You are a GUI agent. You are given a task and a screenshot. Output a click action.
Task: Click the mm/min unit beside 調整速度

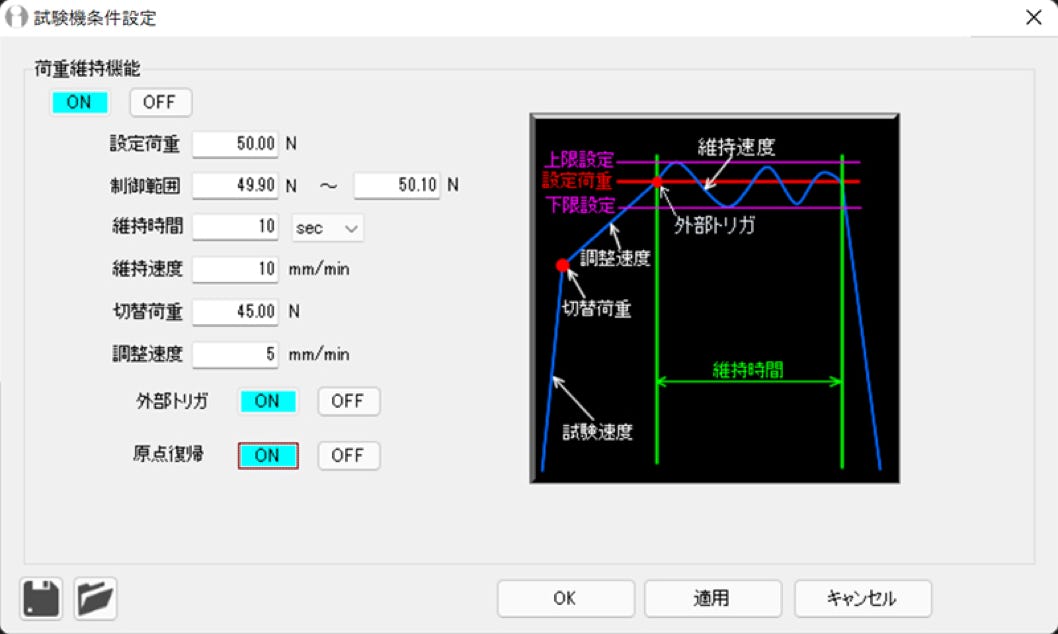pos(319,355)
